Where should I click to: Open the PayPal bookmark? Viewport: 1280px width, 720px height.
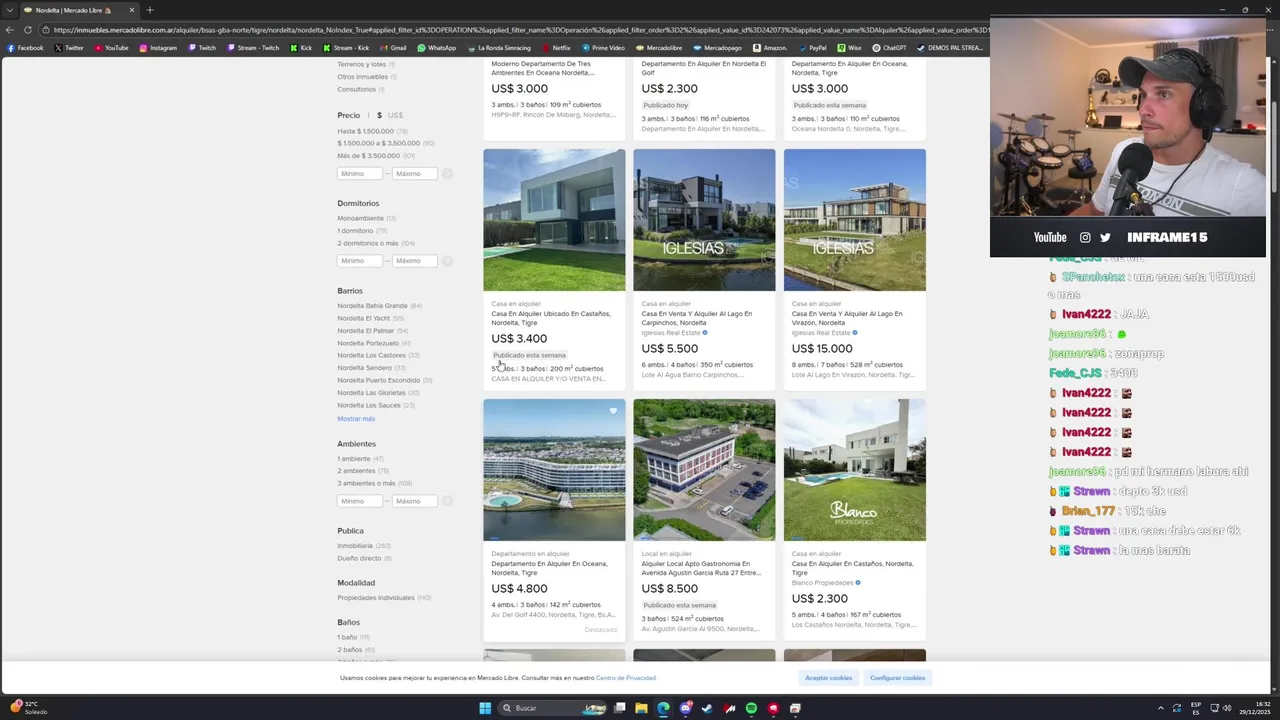click(812, 48)
